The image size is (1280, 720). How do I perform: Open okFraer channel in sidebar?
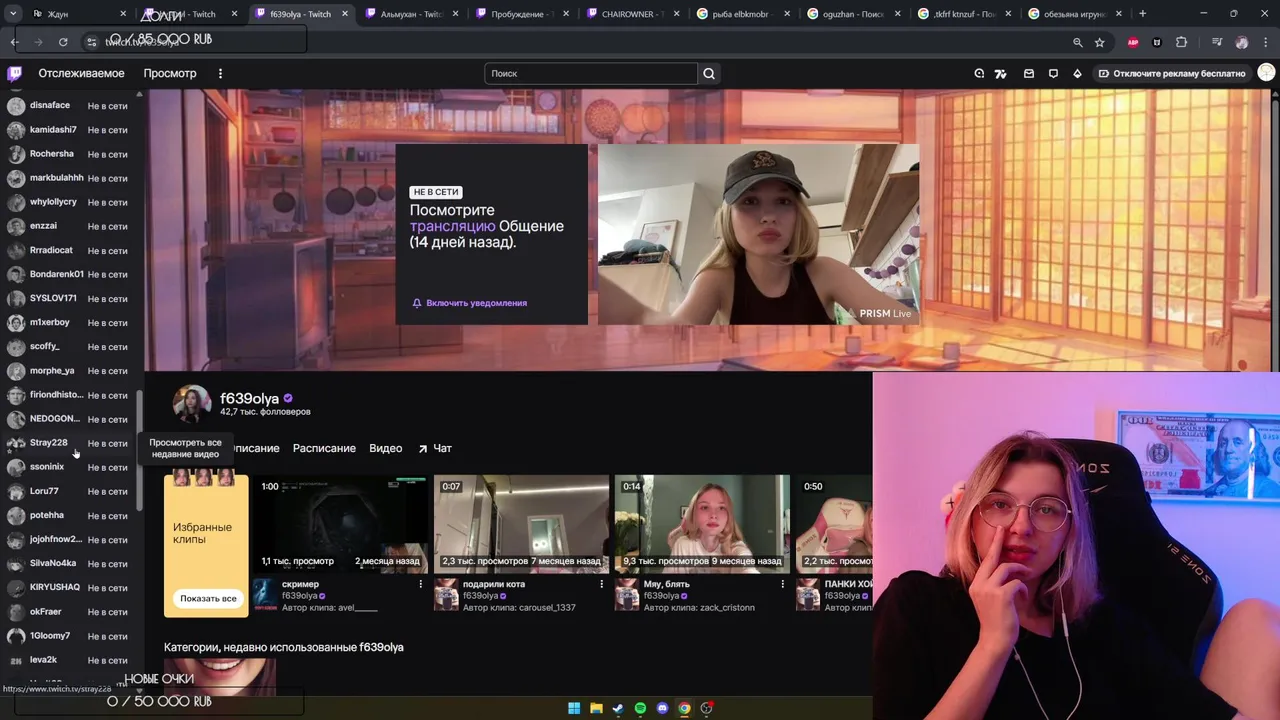click(68, 611)
